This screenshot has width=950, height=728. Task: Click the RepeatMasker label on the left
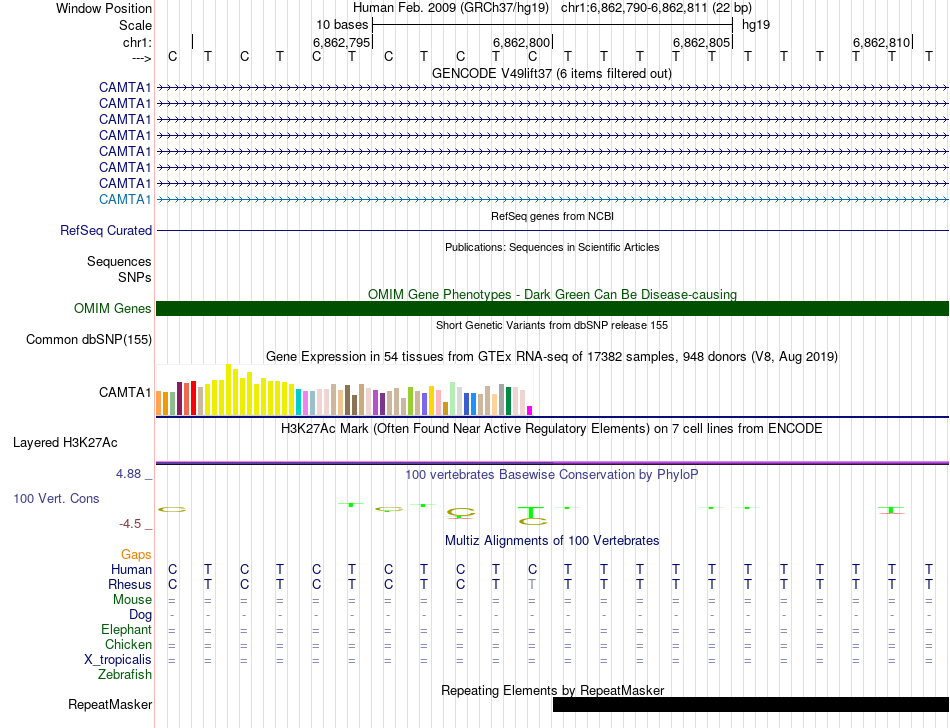pyautogui.click(x=110, y=705)
